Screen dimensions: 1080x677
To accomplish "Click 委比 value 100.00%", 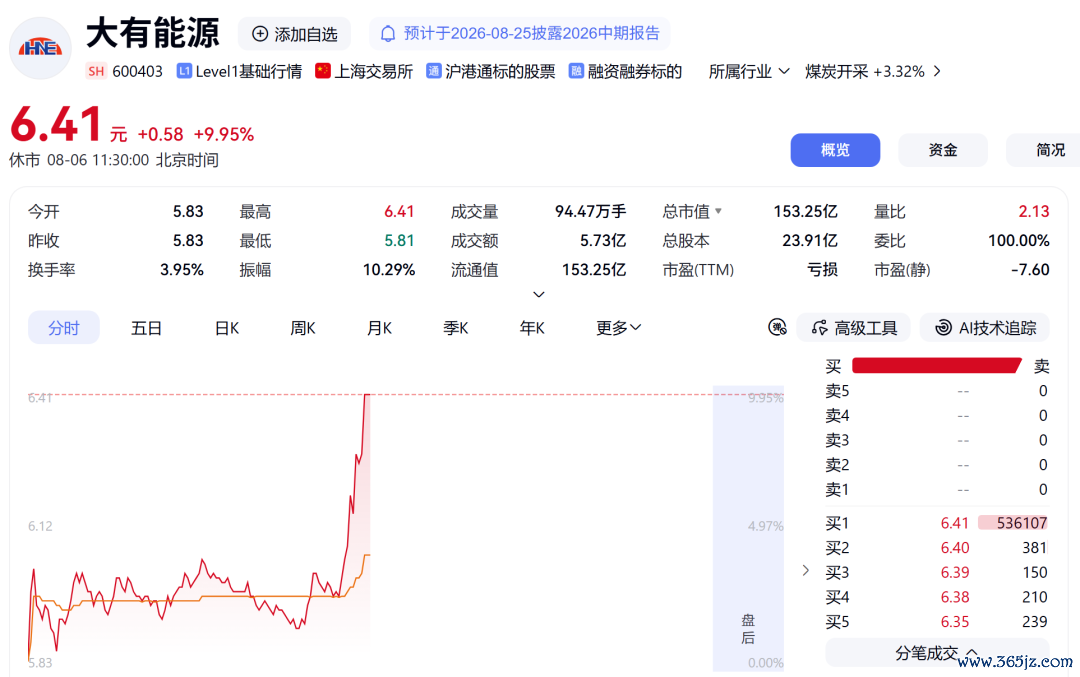I will point(1019,241).
